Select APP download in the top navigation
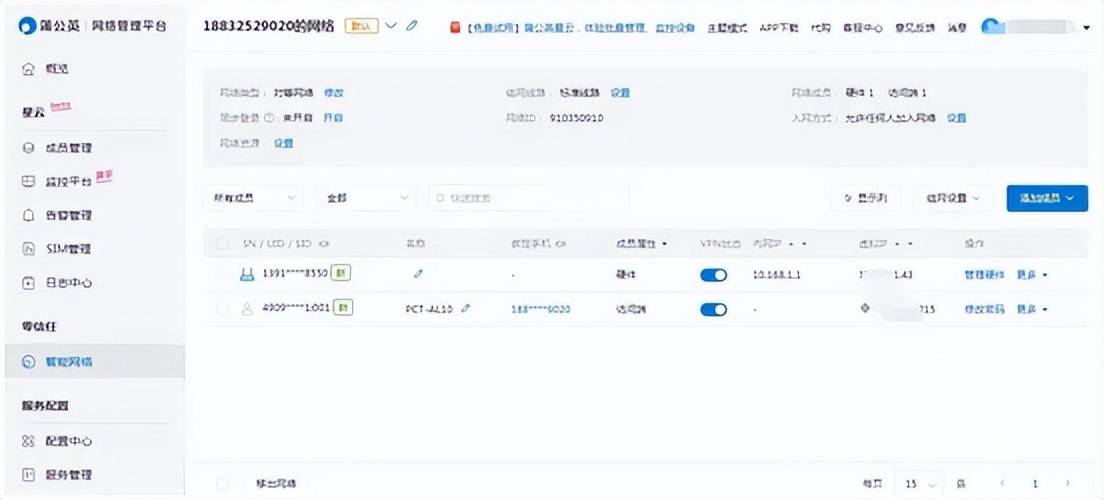The image size is (1104, 500). [779, 27]
